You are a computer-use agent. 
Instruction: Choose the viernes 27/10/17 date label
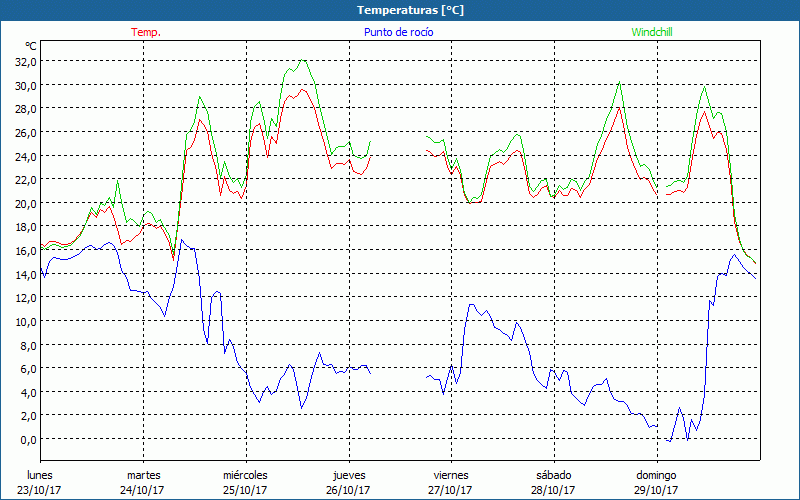[452, 482]
